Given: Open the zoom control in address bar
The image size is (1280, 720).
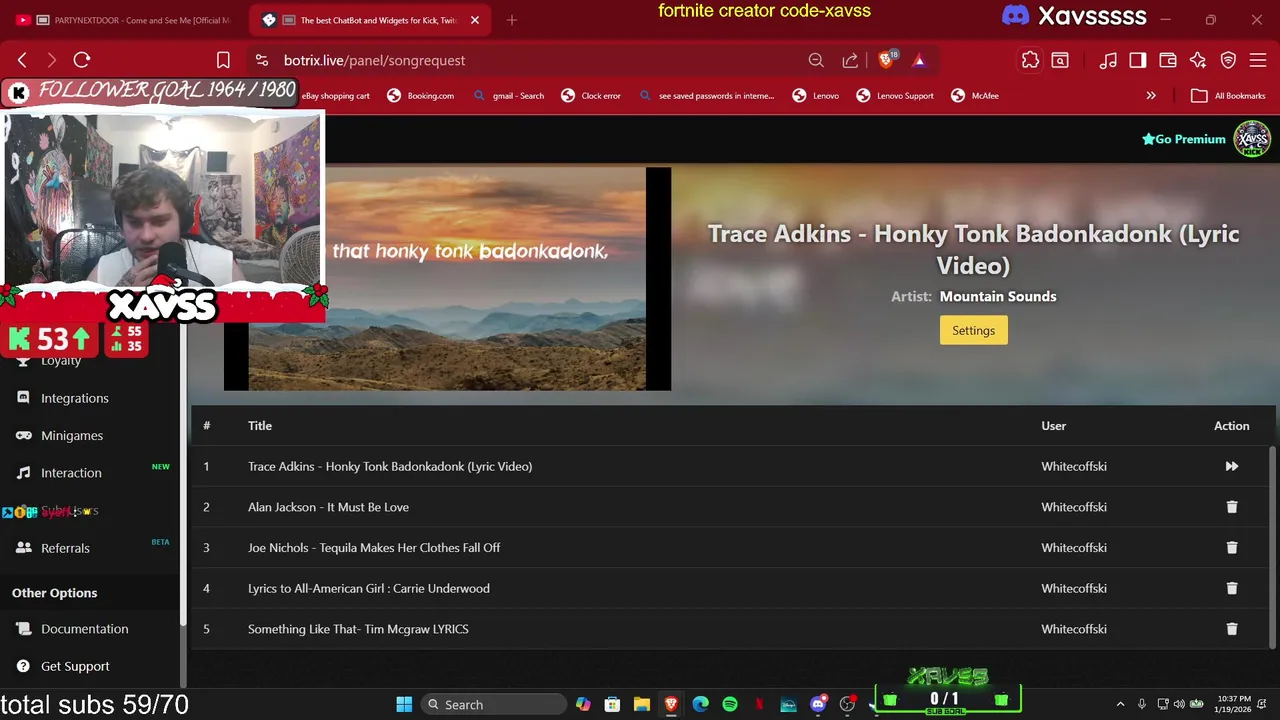Looking at the screenshot, I should 816,60.
